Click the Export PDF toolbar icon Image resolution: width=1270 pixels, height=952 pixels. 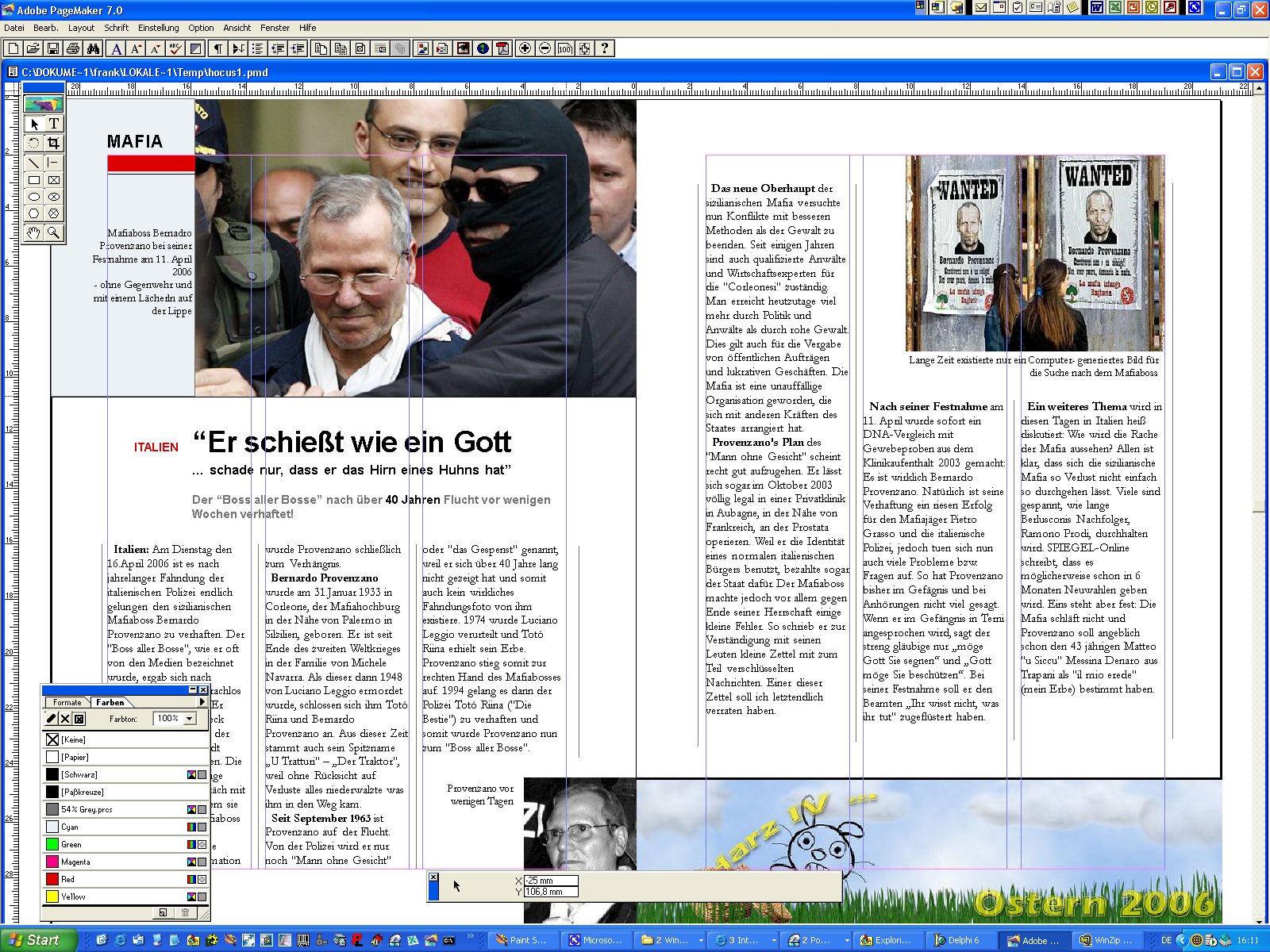point(502,48)
